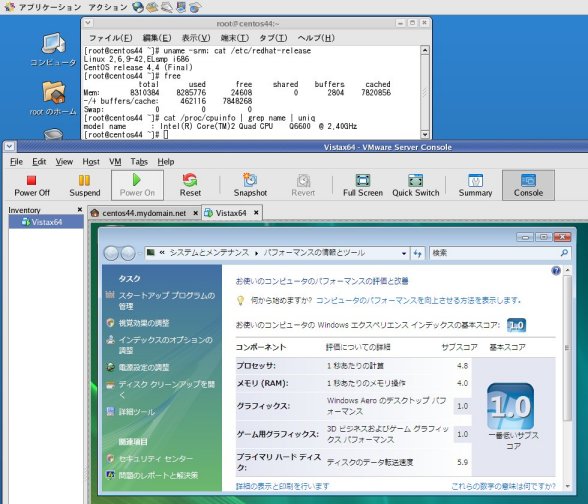Click the 1.0 base score badge
This screenshot has height=504, width=588.
tap(516, 325)
